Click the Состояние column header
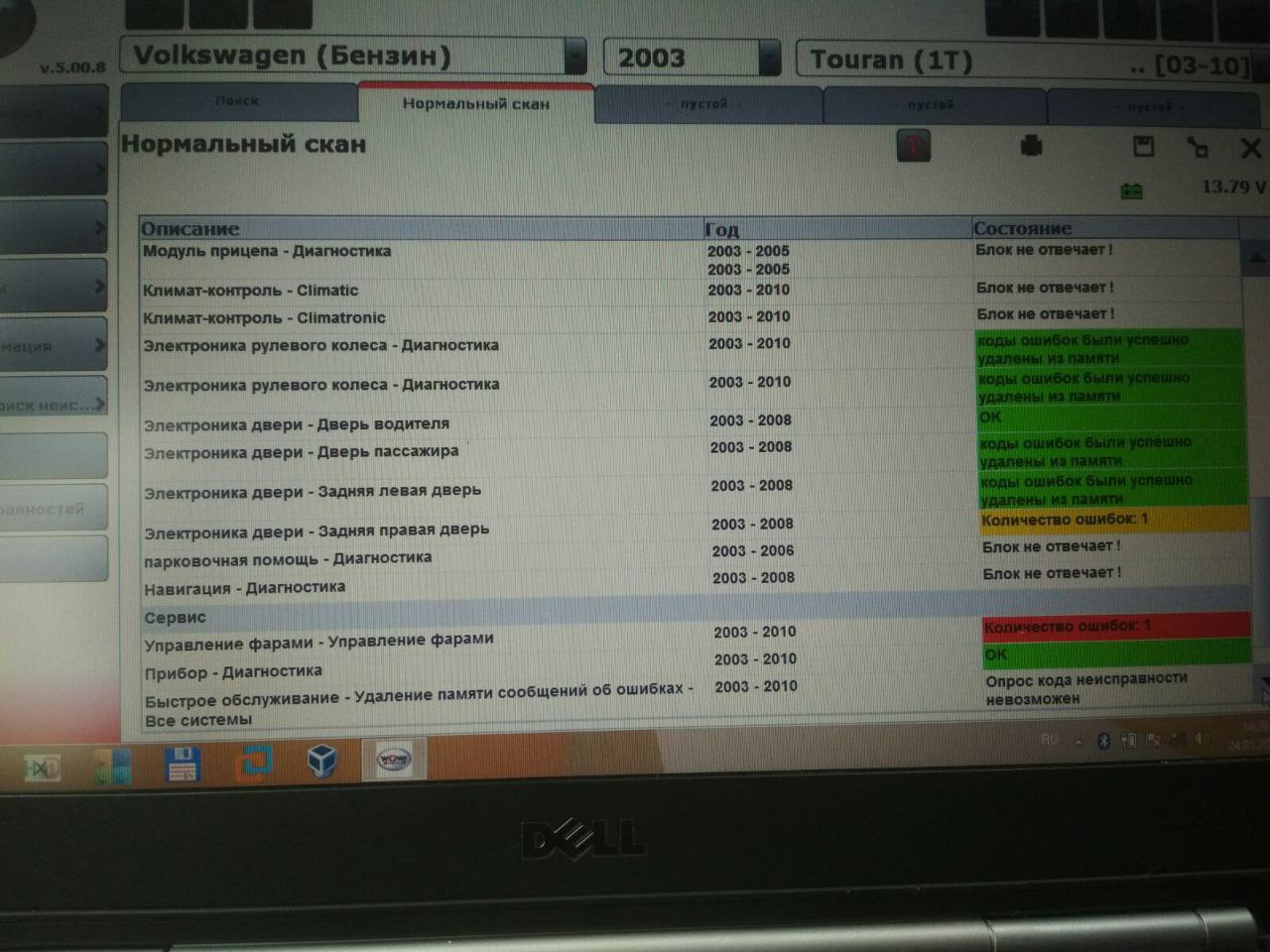 click(x=1105, y=228)
